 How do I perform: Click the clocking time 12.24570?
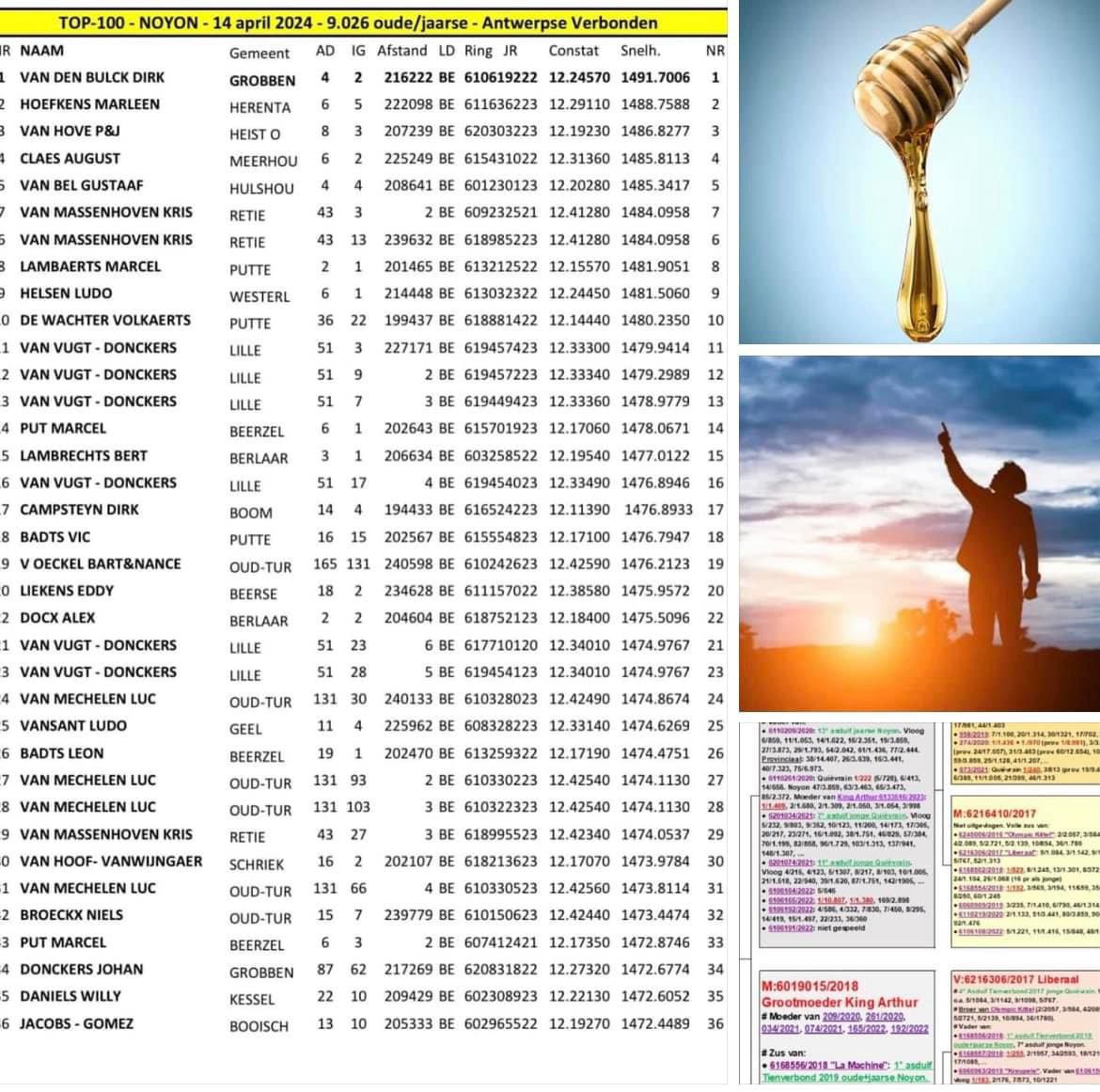pyautogui.click(x=579, y=77)
